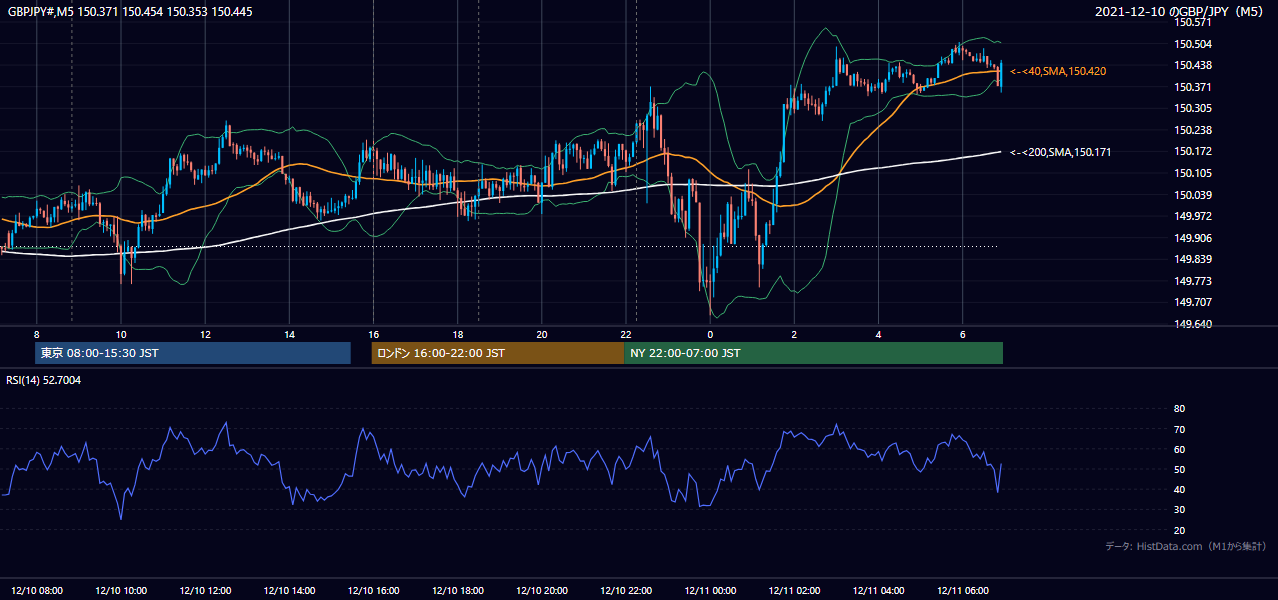Click the bottom time label 12/10 10:00
Screen dimensions: 1278x600
click(121, 591)
